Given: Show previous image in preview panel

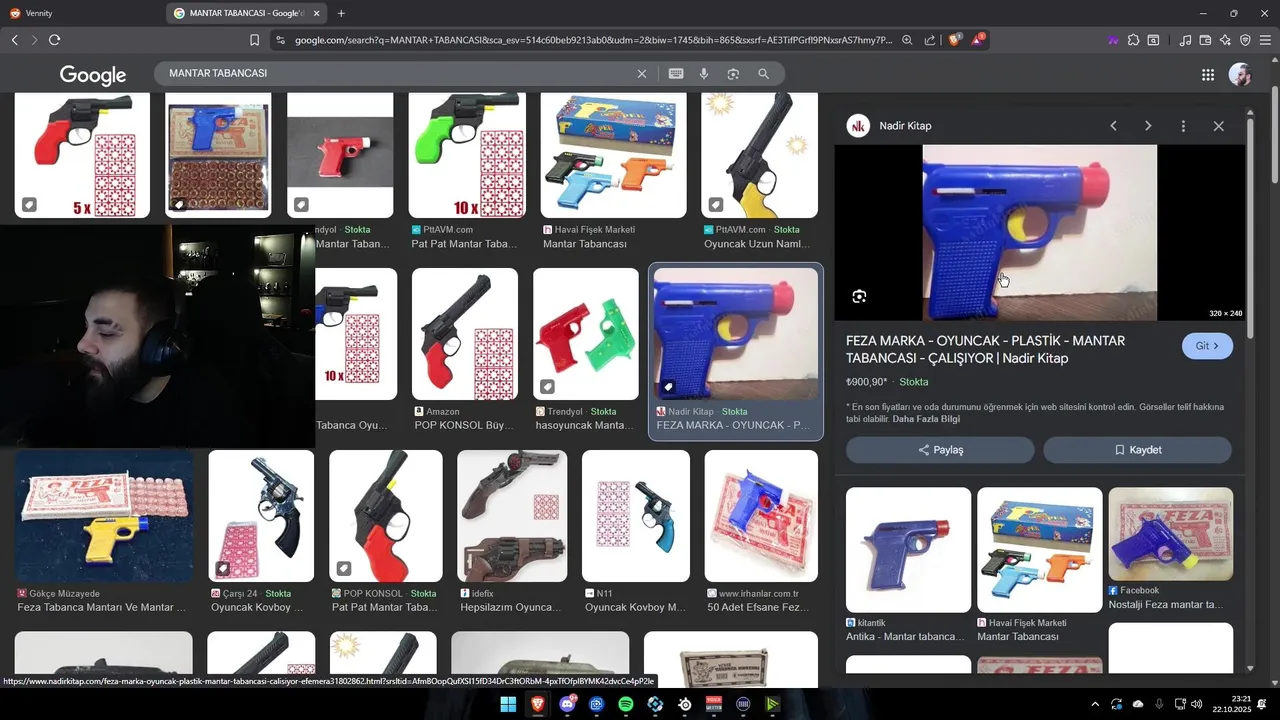Looking at the screenshot, I should point(1113,126).
